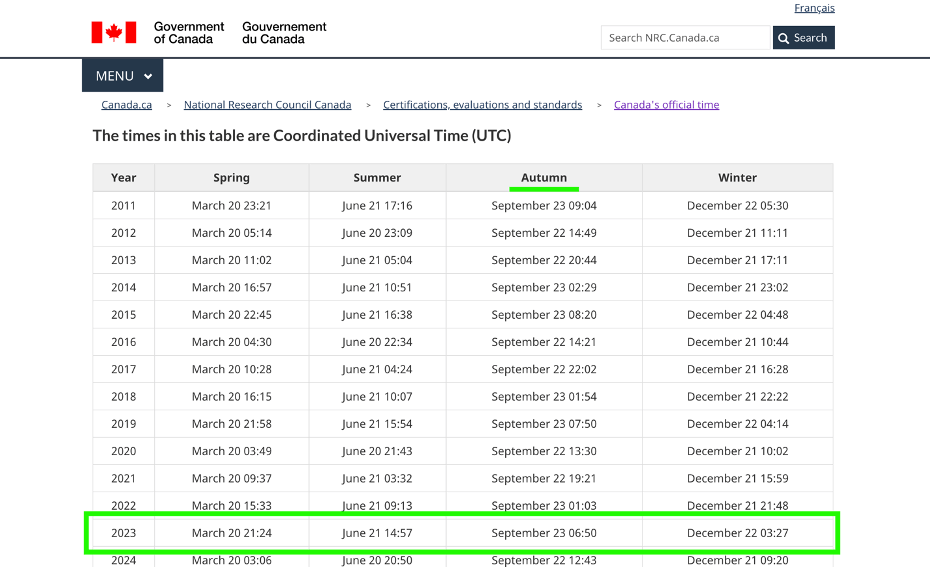Open Canada's official time breadcrumb
The height and width of the screenshot is (567, 930).
point(666,104)
